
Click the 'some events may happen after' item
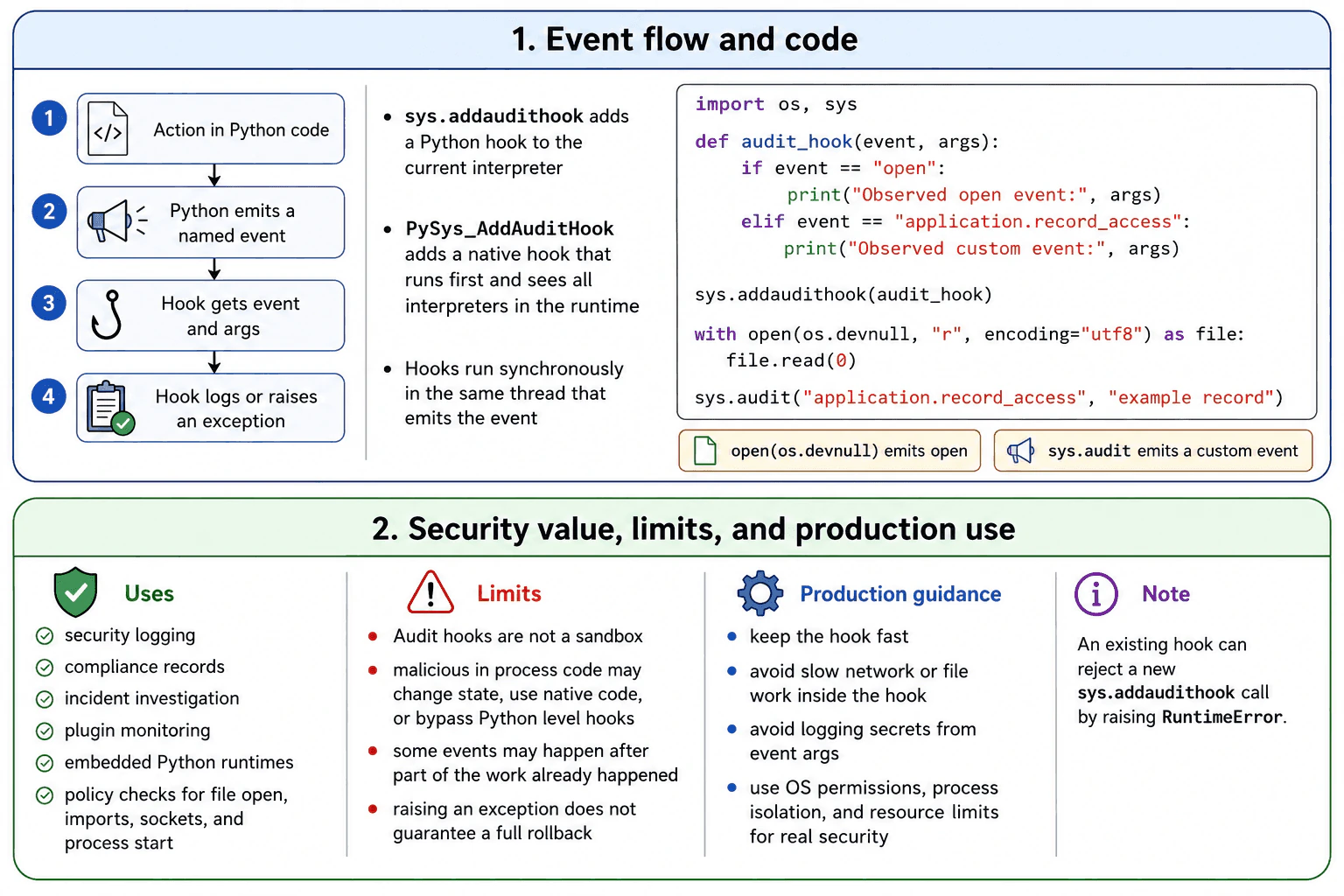[535, 763]
